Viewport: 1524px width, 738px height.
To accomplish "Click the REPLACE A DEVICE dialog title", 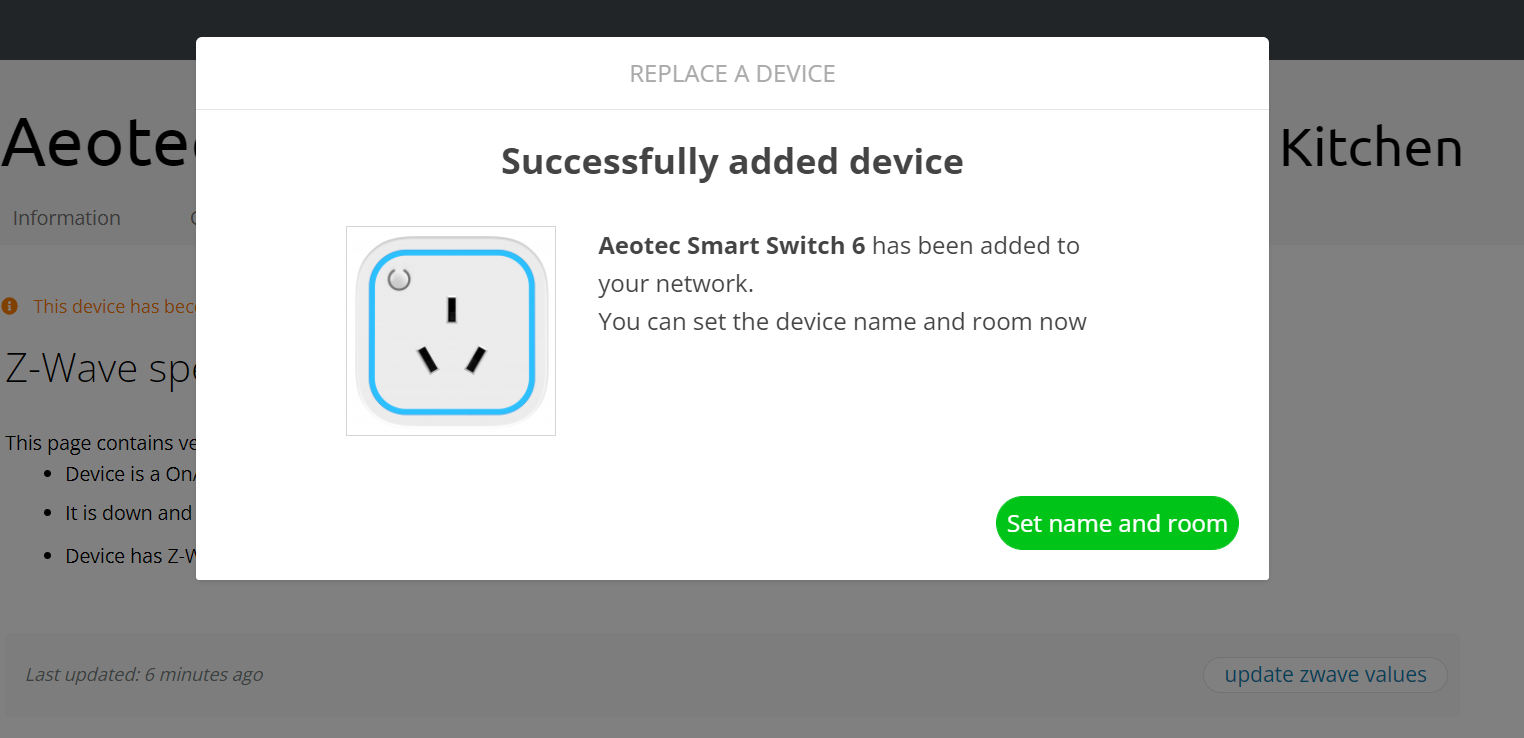I will 732,74.
